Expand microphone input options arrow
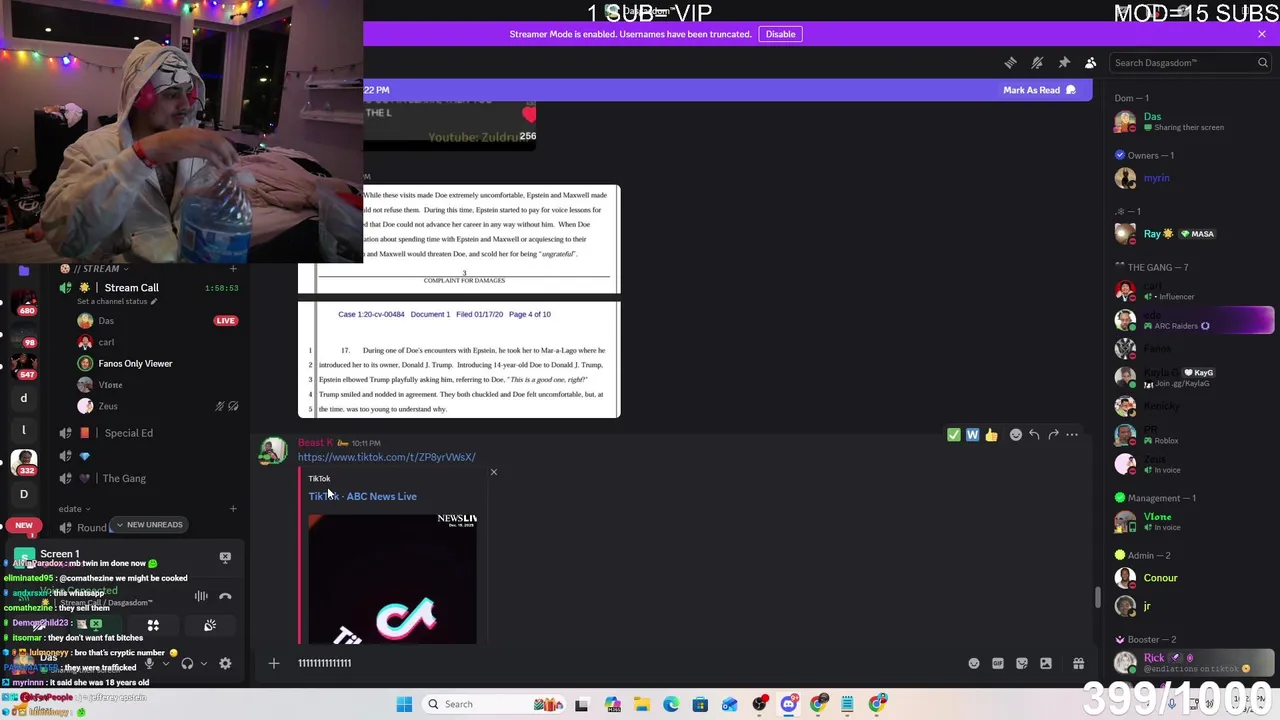Screen dimensions: 1280x720 coord(166,663)
